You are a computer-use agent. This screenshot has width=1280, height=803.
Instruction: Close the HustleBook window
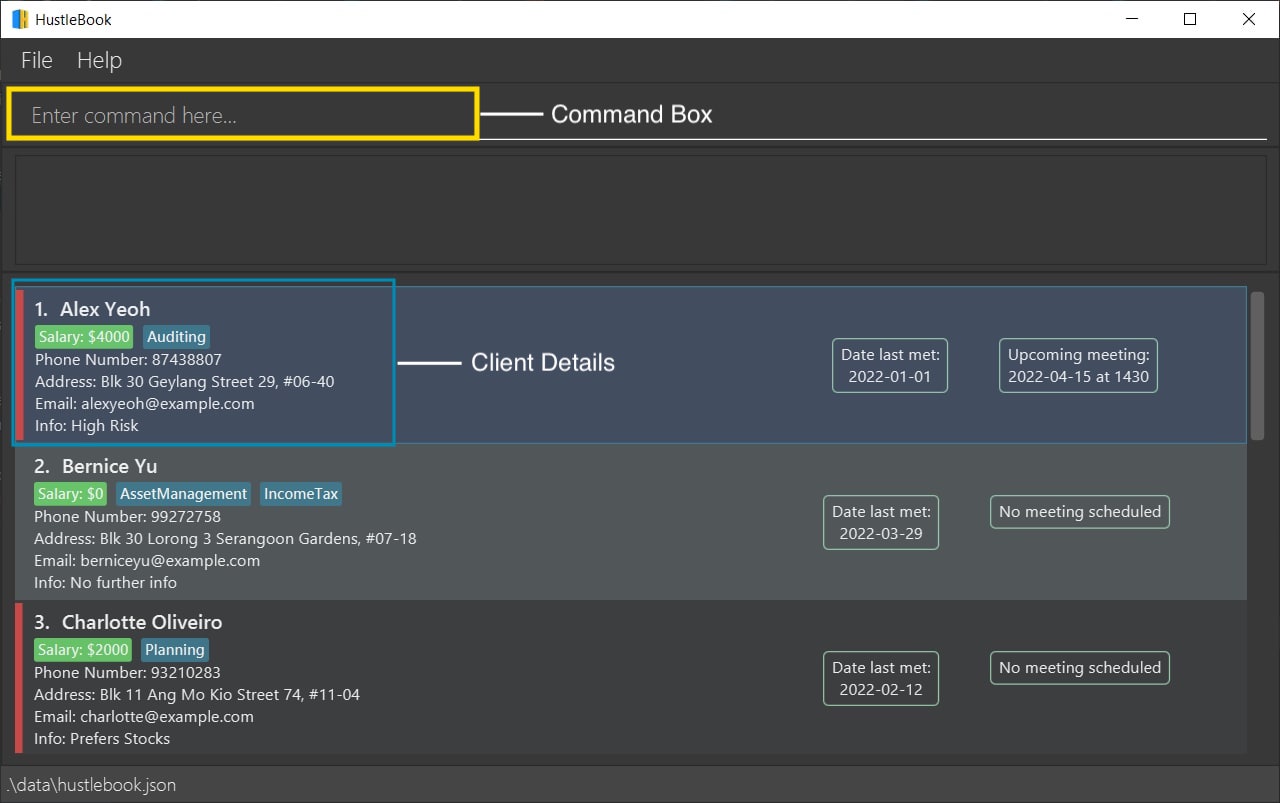pos(1249,19)
